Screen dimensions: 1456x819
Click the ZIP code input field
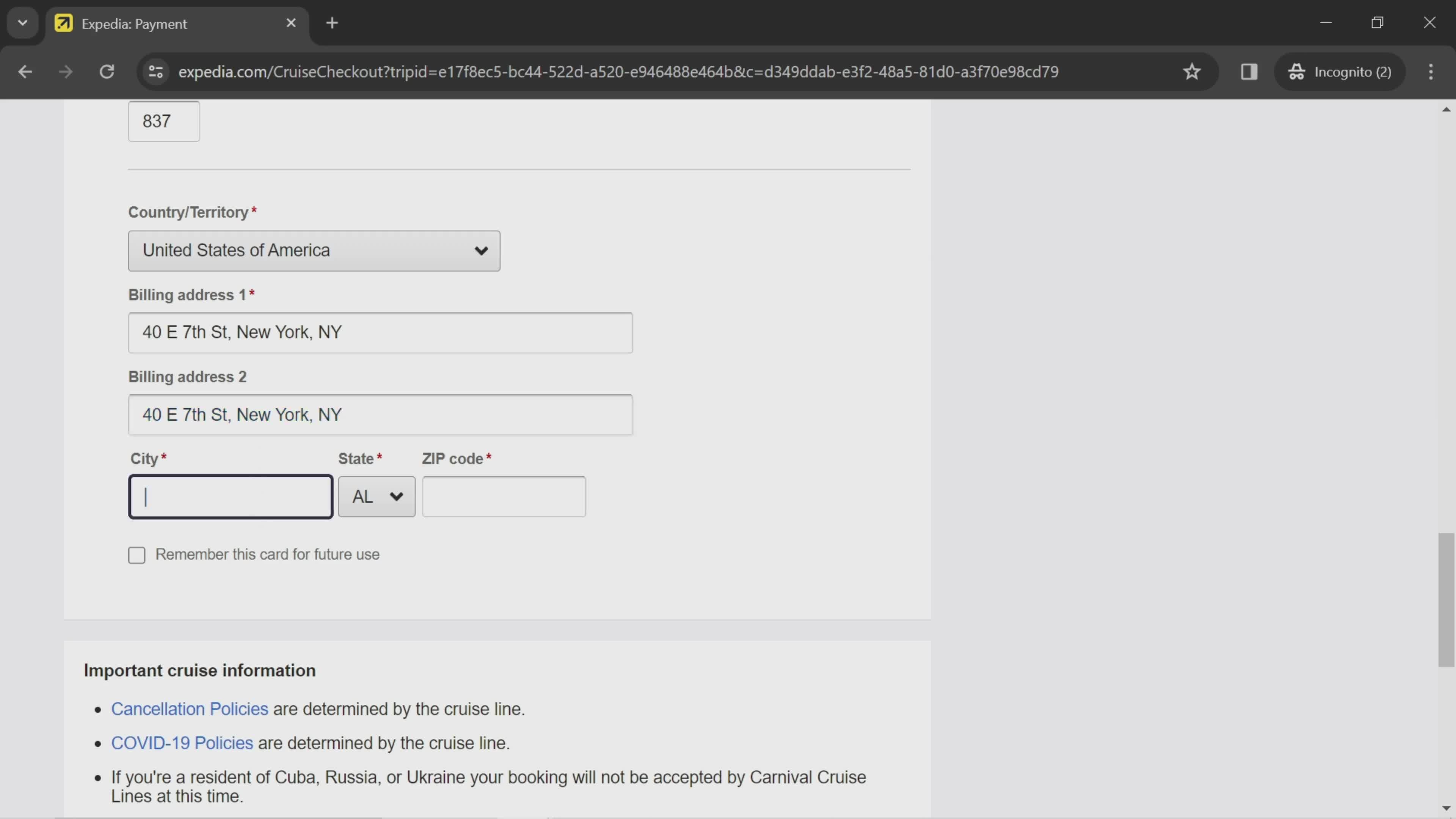click(504, 496)
